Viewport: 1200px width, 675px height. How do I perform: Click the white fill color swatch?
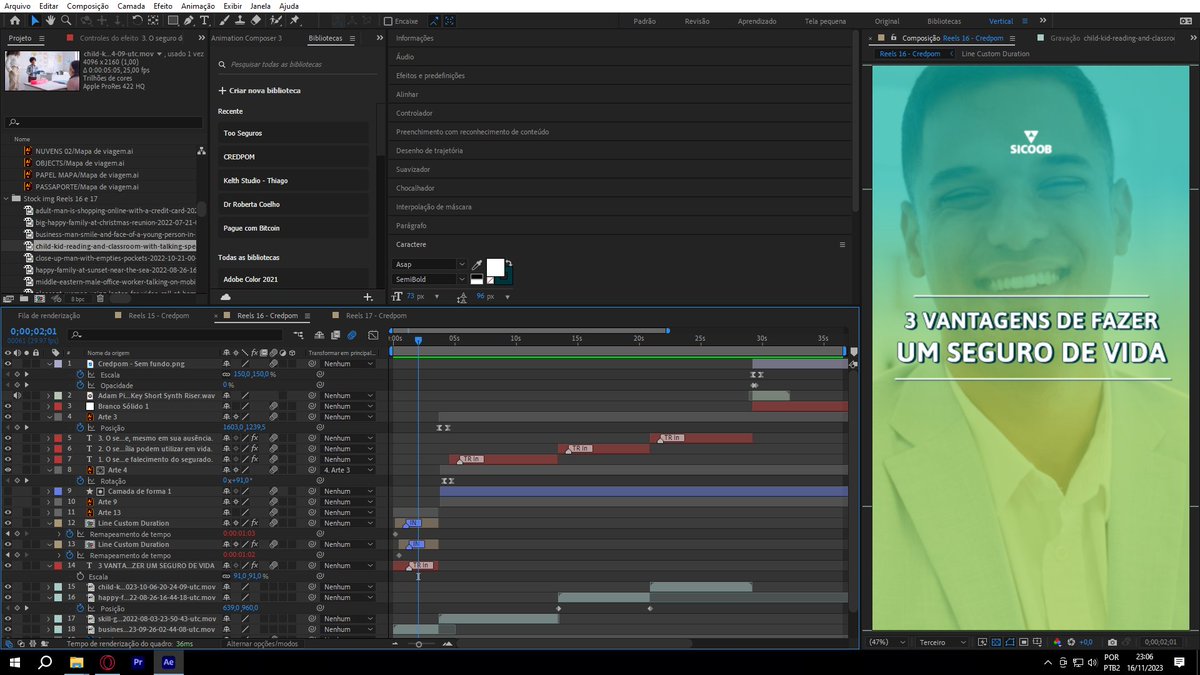[x=496, y=267]
